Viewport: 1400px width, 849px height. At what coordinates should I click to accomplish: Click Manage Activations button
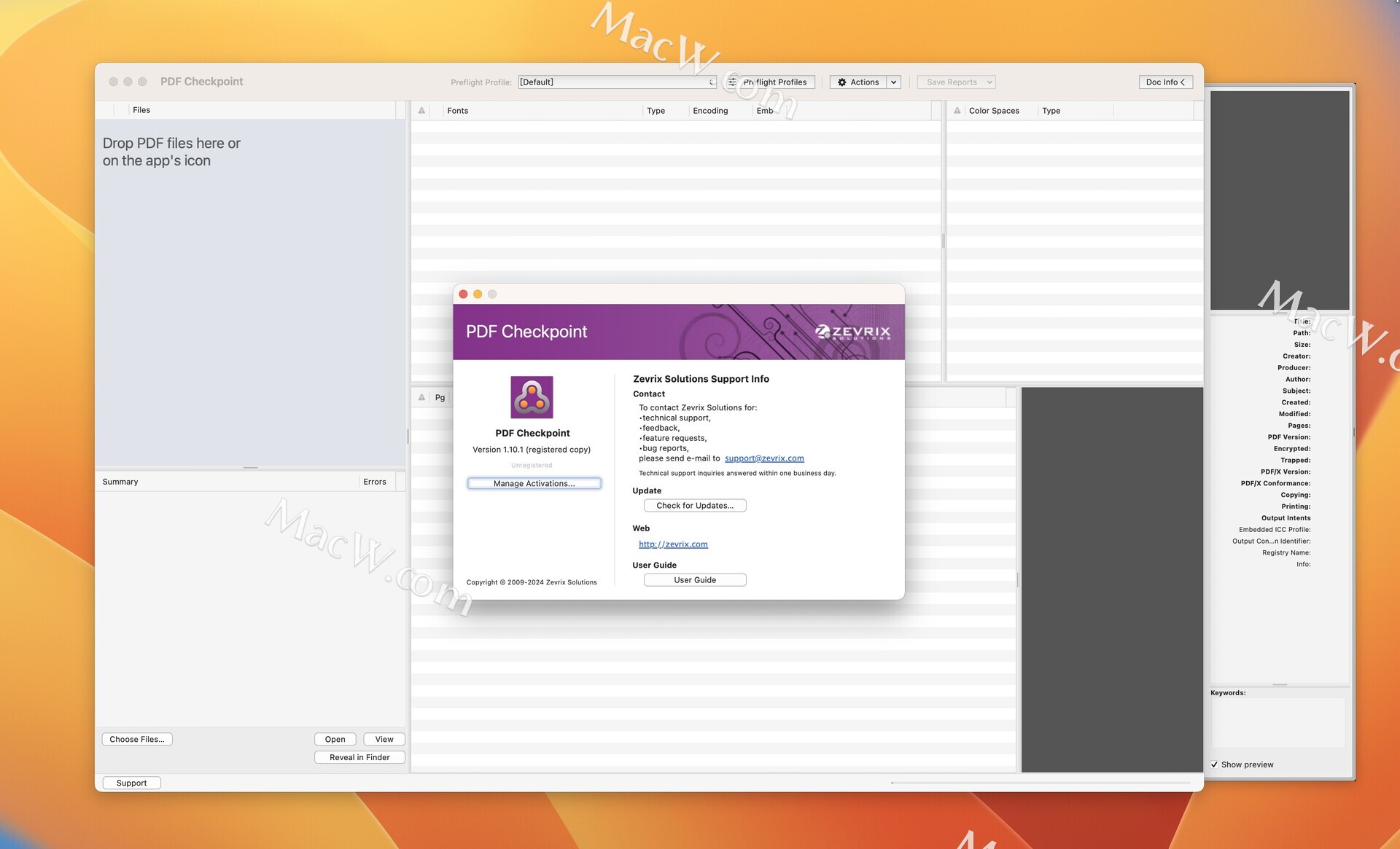coord(534,483)
